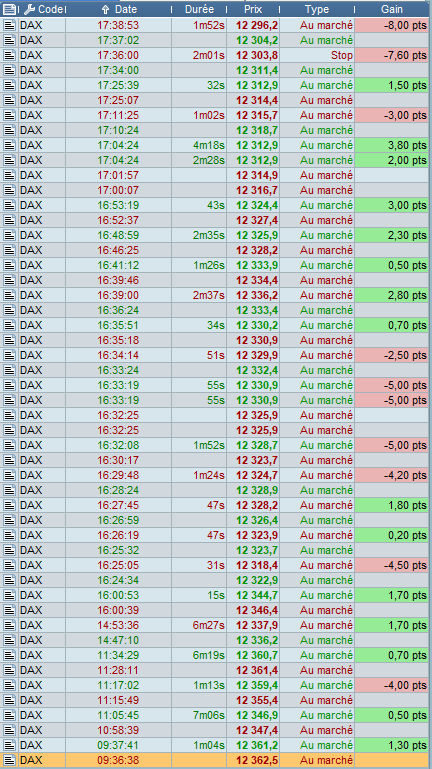This screenshot has height=769, width=432.
Task: Open the detail icon for the 17:11:25 order
Action: tap(9, 115)
